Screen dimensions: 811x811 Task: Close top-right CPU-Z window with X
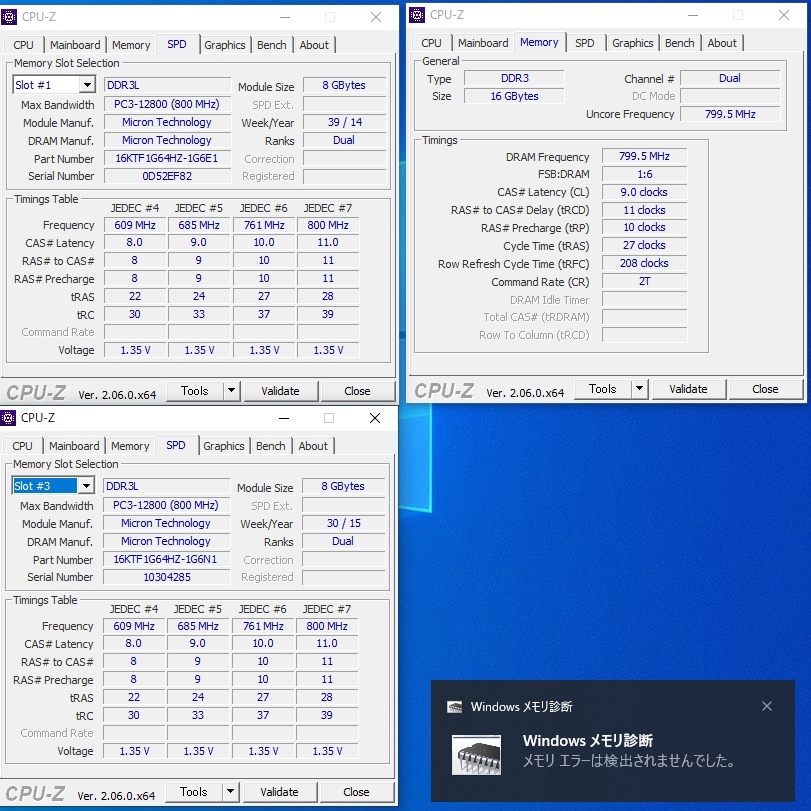(784, 16)
